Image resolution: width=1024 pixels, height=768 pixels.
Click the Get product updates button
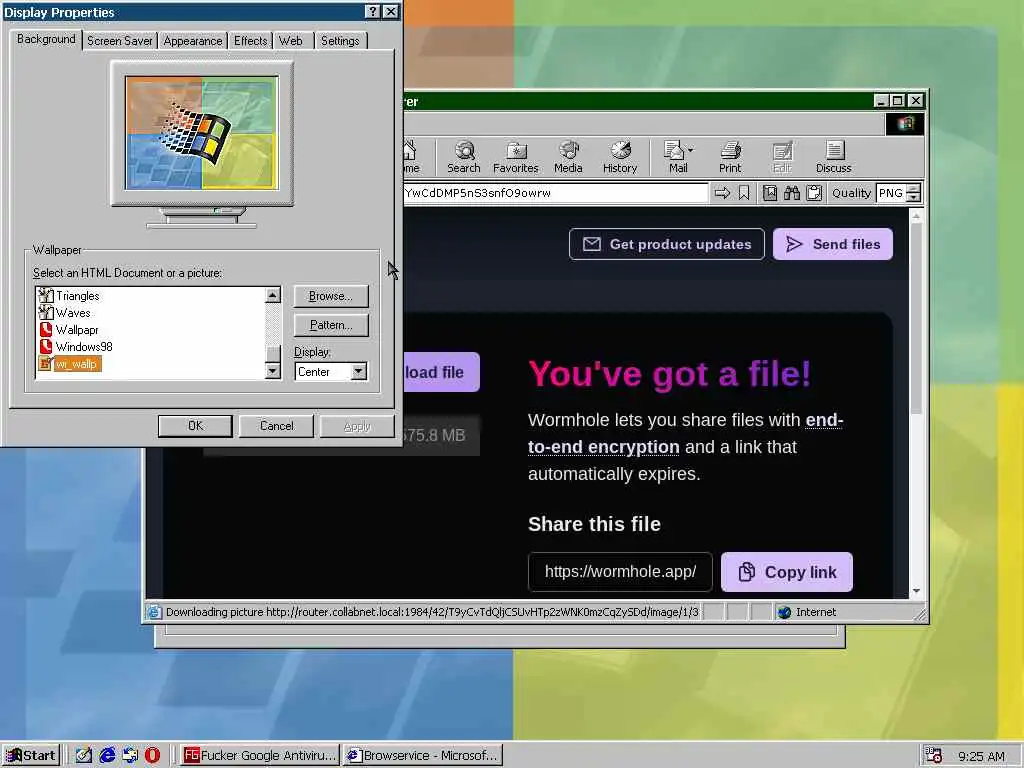coord(667,244)
